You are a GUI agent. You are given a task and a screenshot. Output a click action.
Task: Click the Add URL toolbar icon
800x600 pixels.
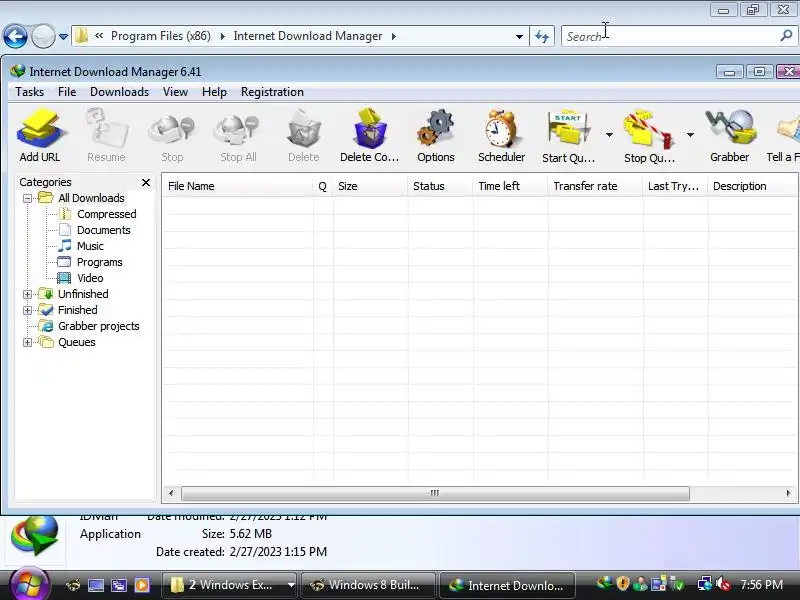[x=40, y=135]
